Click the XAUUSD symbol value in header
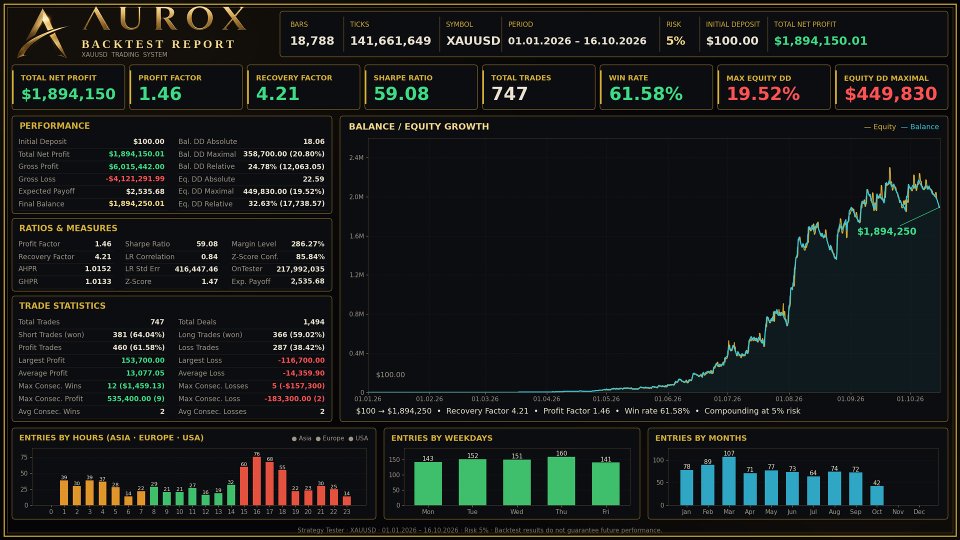This screenshot has width=960, height=540. tap(473, 41)
